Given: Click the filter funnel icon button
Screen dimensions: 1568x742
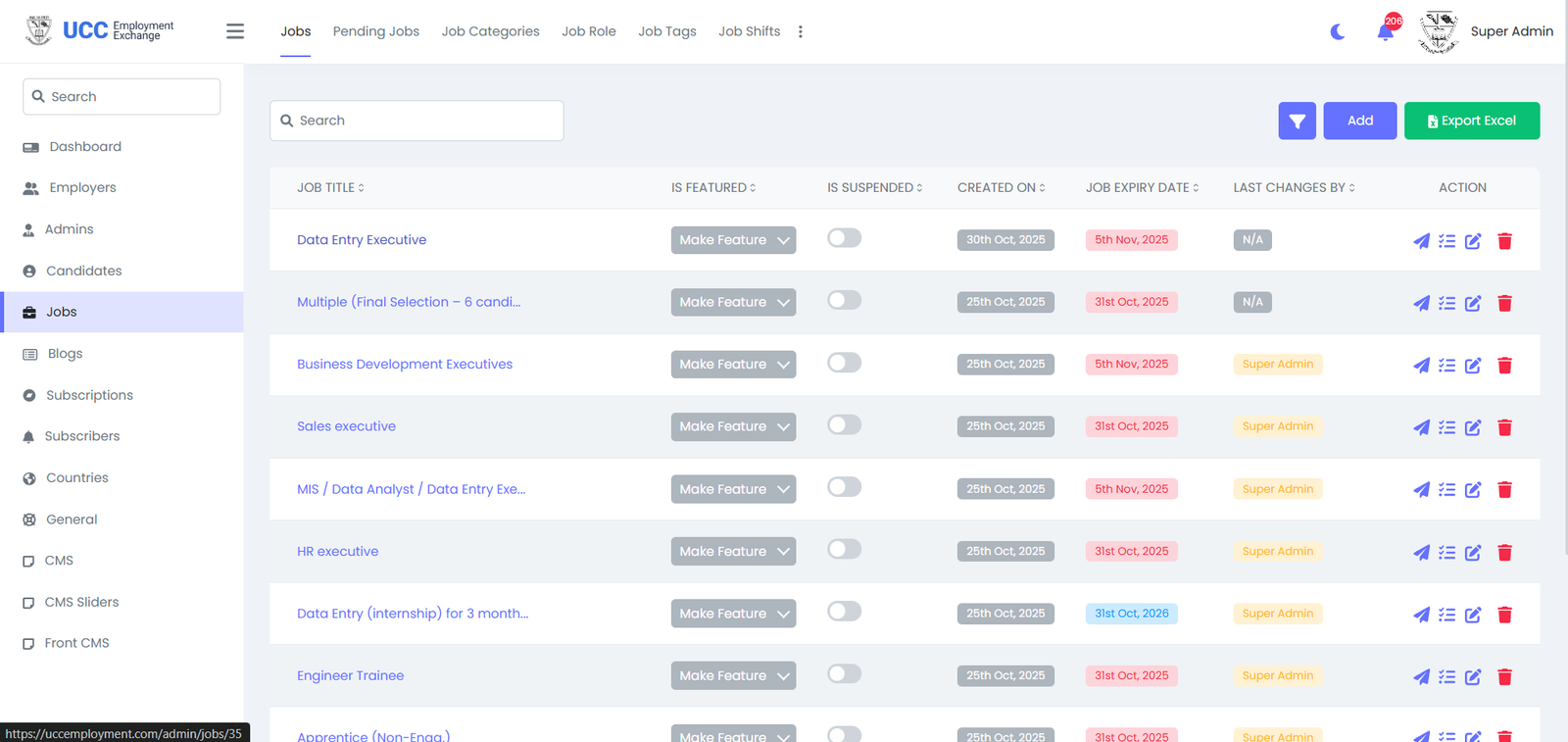Looking at the screenshot, I should pos(1297,121).
